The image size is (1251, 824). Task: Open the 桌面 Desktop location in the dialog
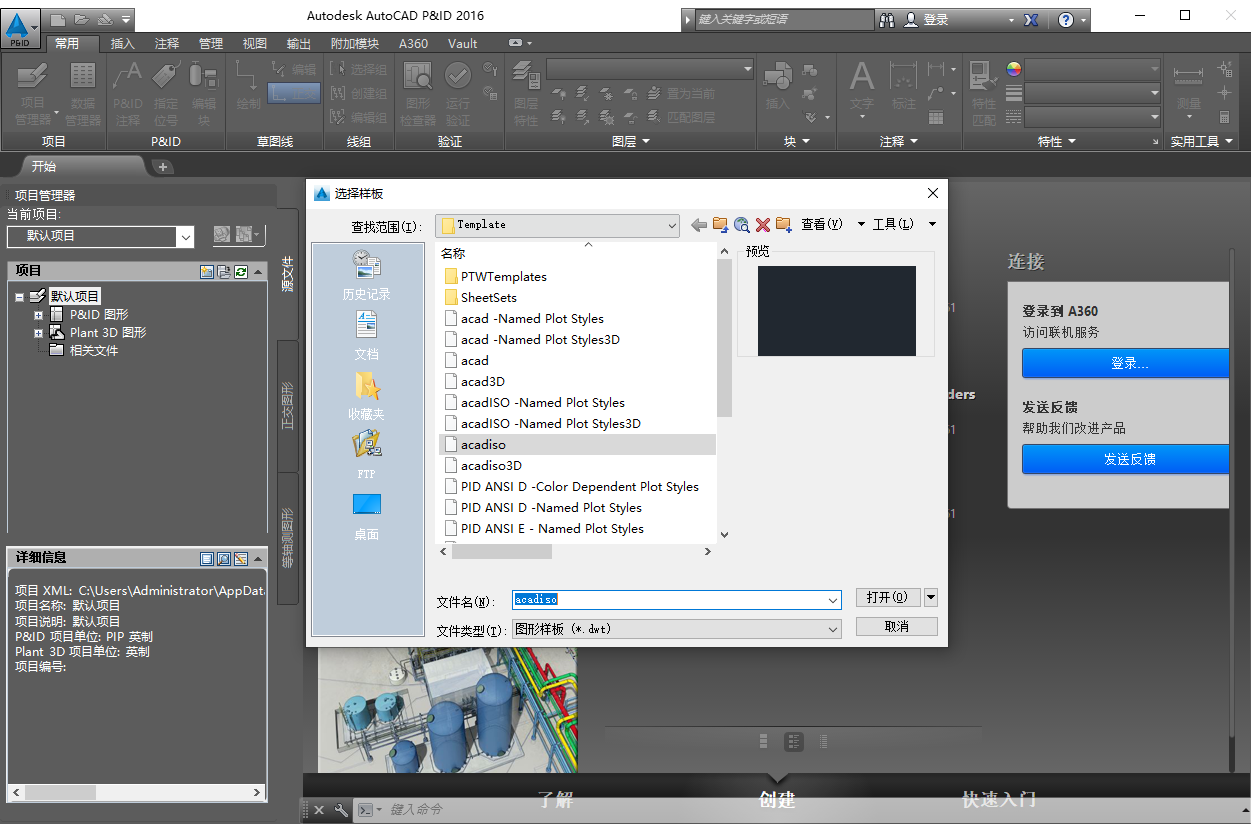click(366, 513)
